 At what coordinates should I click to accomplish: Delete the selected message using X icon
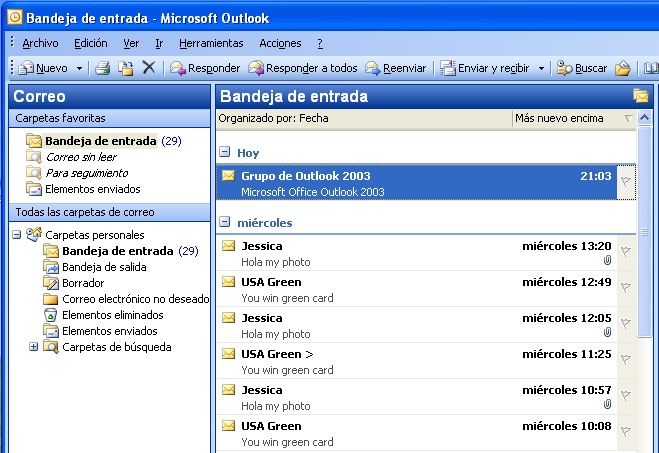[149, 68]
